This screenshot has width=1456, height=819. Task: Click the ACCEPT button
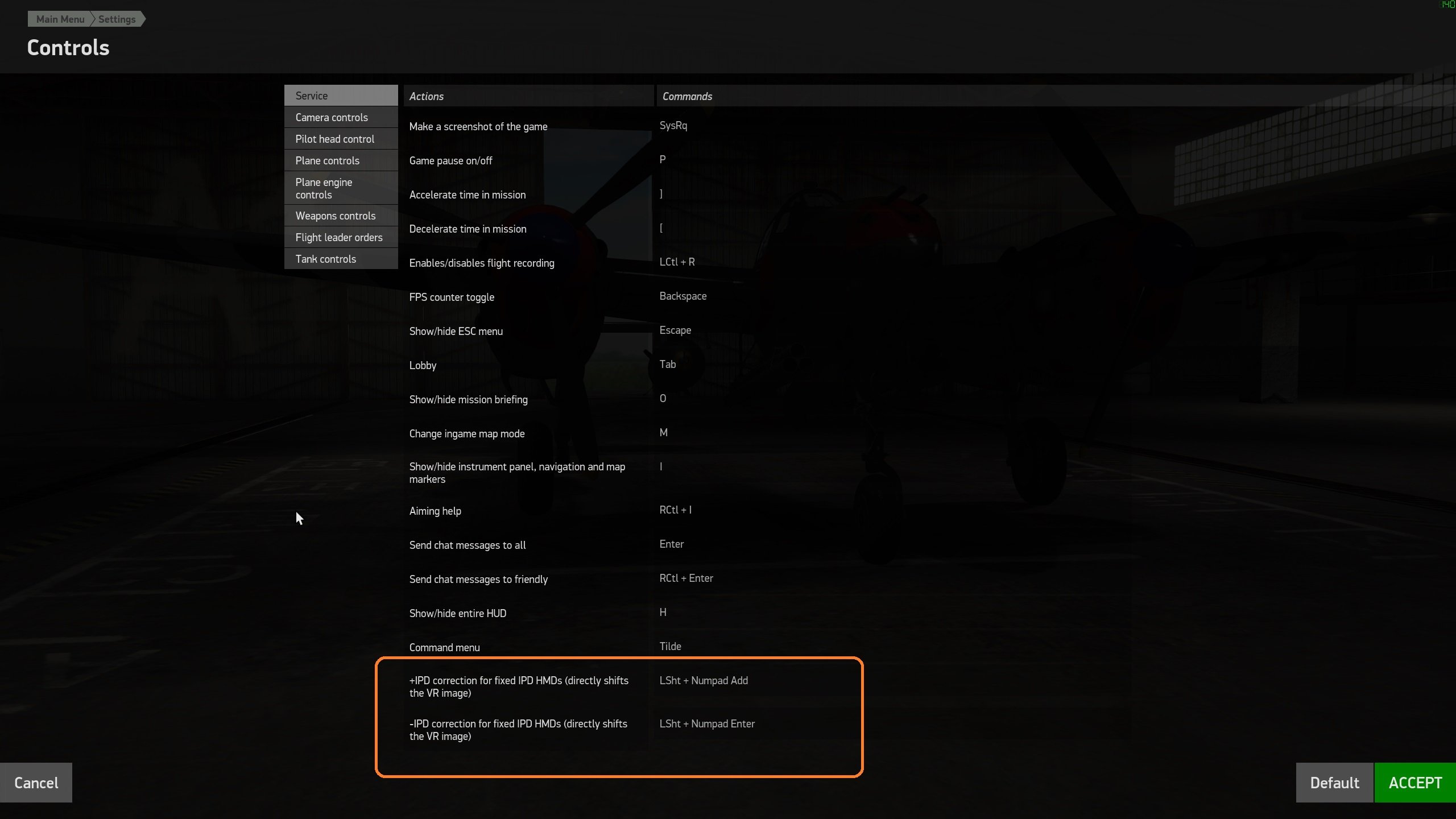click(1415, 783)
